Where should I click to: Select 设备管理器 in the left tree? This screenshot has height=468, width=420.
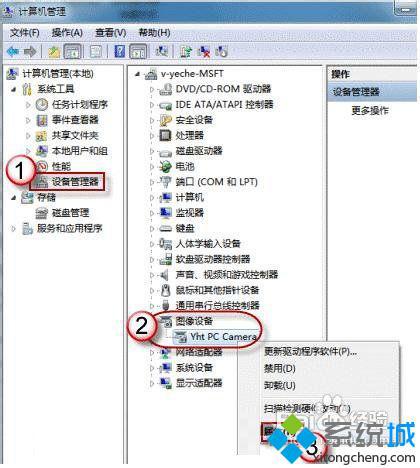[75, 182]
